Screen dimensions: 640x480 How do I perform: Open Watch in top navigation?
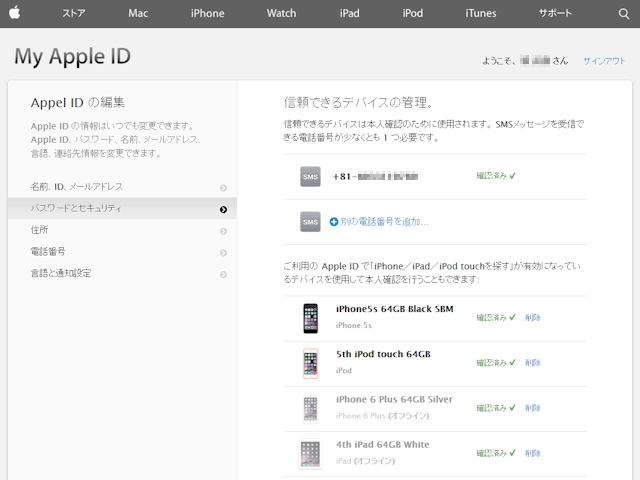pos(281,13)
